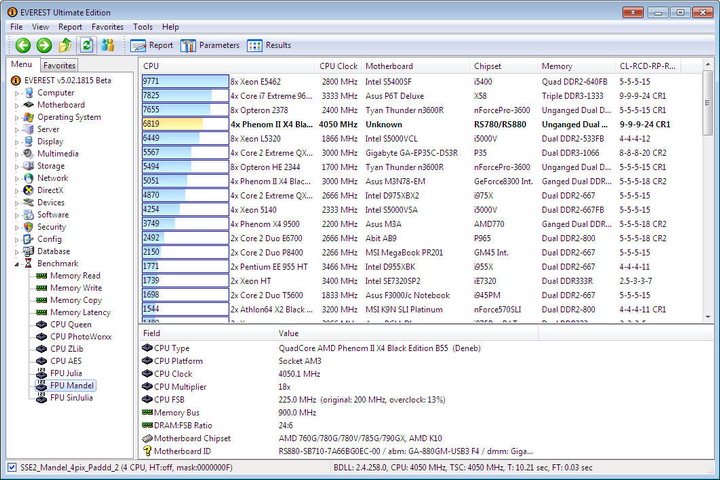Open benchmark Parameters
This screenshot has height=480, width=720.
tap(210, 45)
